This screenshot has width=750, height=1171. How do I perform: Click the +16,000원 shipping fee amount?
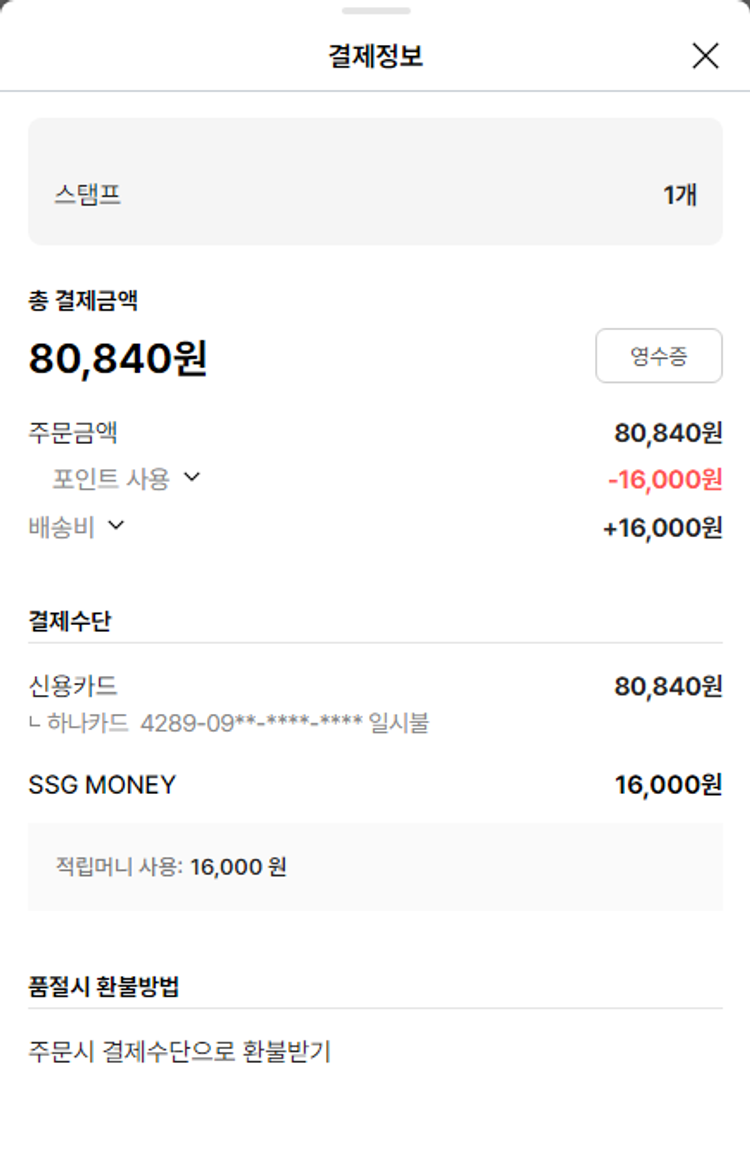pyautogui.click(x=662, y=528)
